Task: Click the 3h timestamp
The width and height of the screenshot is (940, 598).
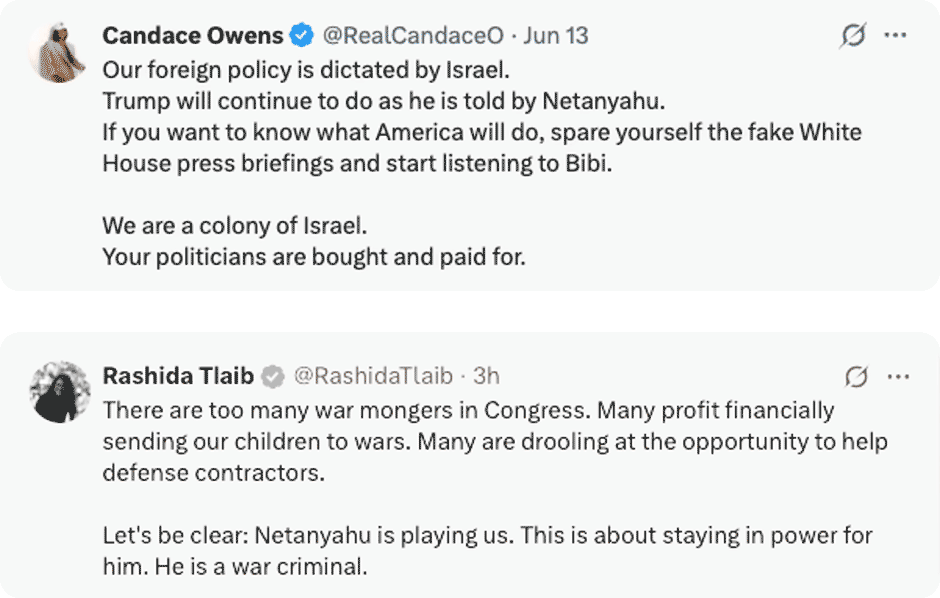Action: pyautogui.click(x=486, y=377)
